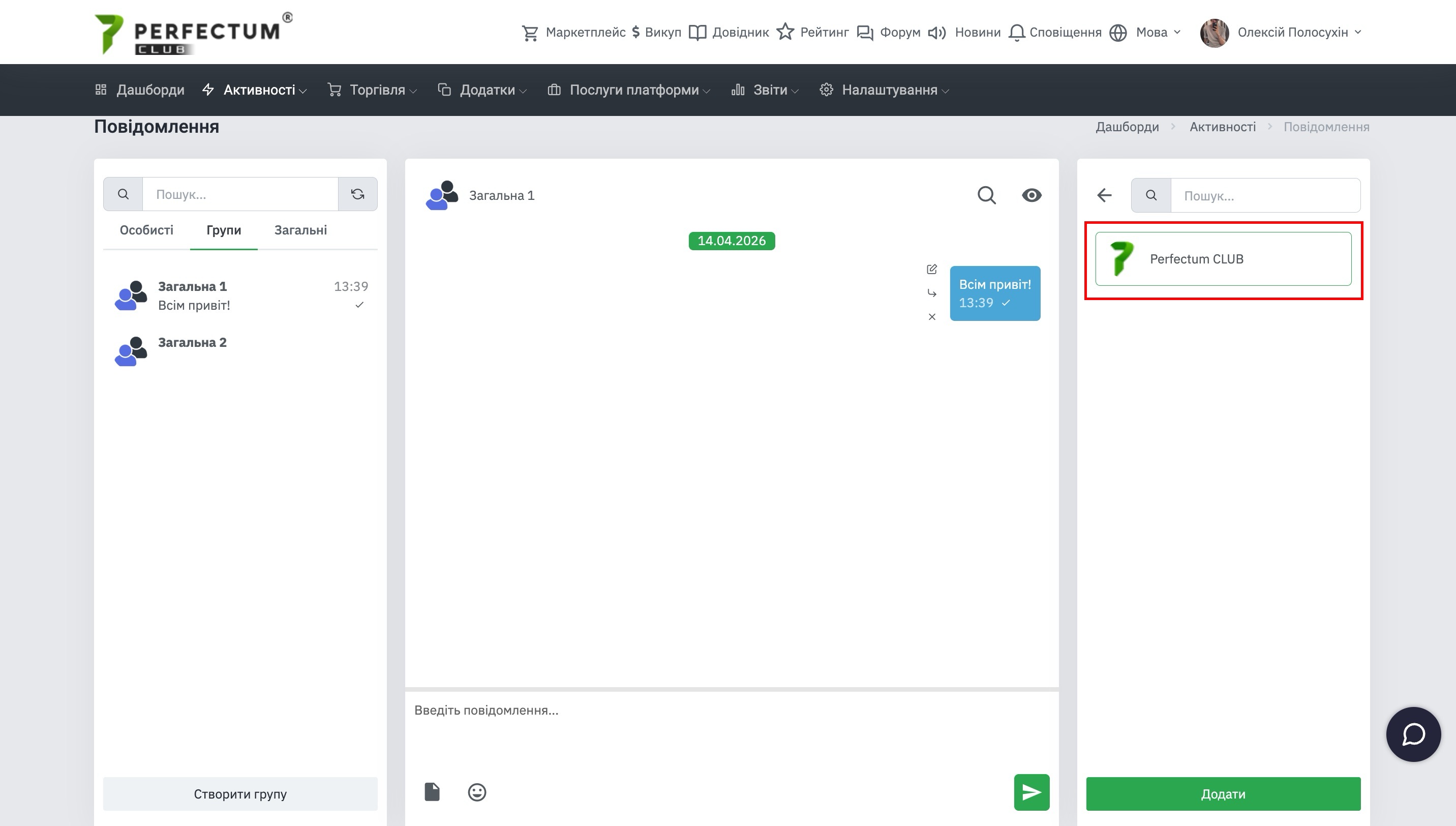Viewport: 1456px width, 826px height.
Task: Click the edit icon beside the message
Action: point(931,269)
